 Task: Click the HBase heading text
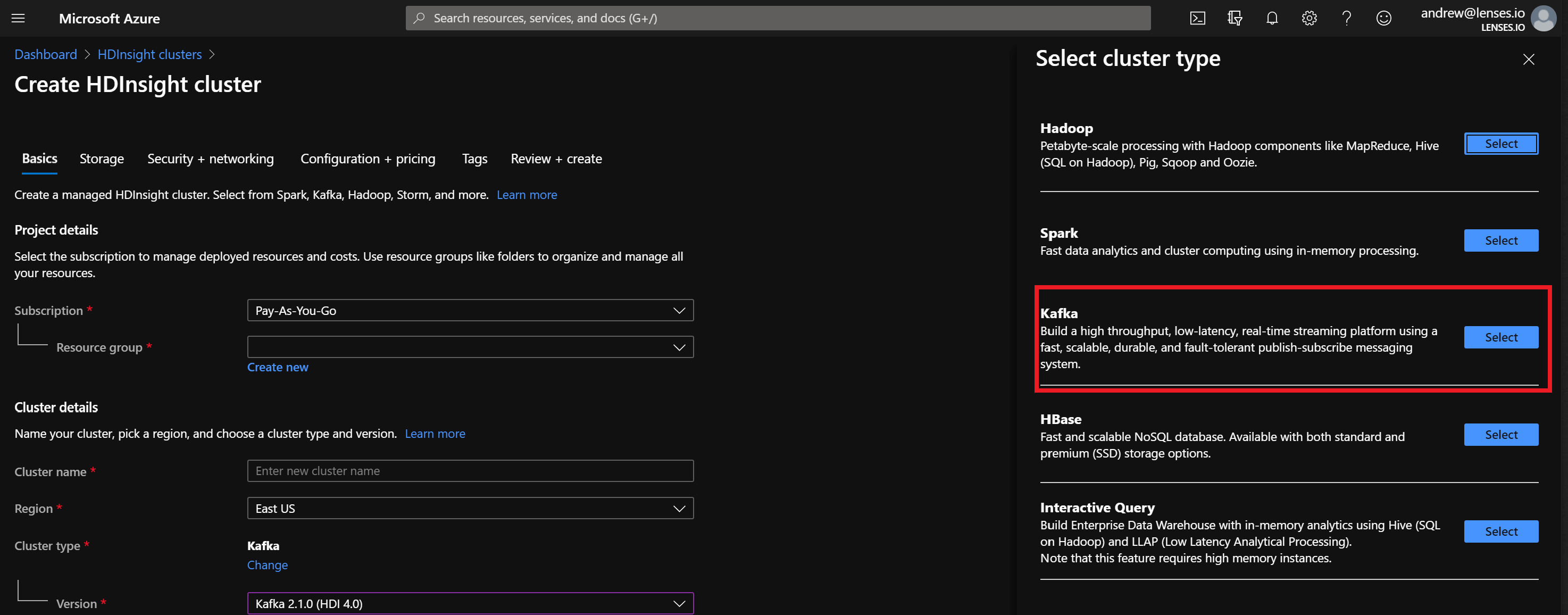[x=1061, y=419]
